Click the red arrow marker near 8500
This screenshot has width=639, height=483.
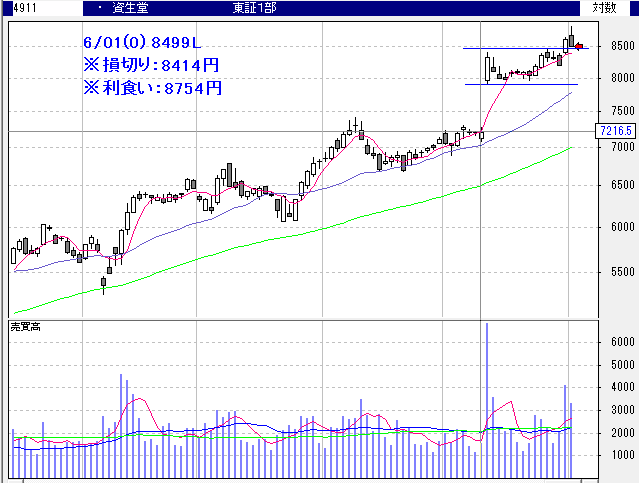(580, 47)
